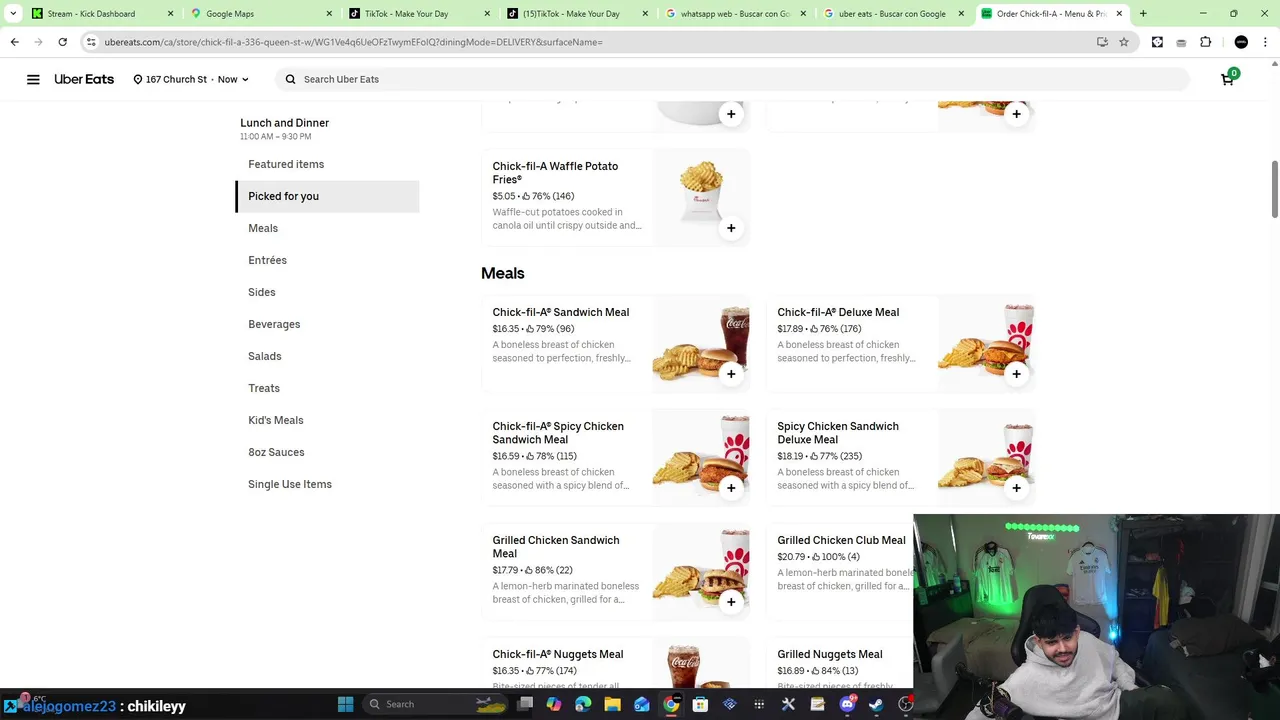The image size is (1280, 720).
Task: Switch to uber eats Google search tab
Action: (892, 14)
